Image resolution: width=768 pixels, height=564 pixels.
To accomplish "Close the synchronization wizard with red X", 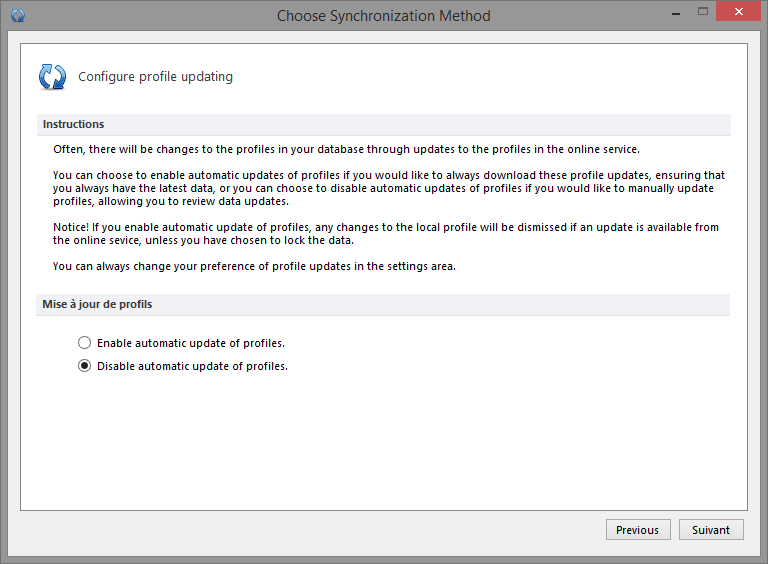I will point(739,12).
